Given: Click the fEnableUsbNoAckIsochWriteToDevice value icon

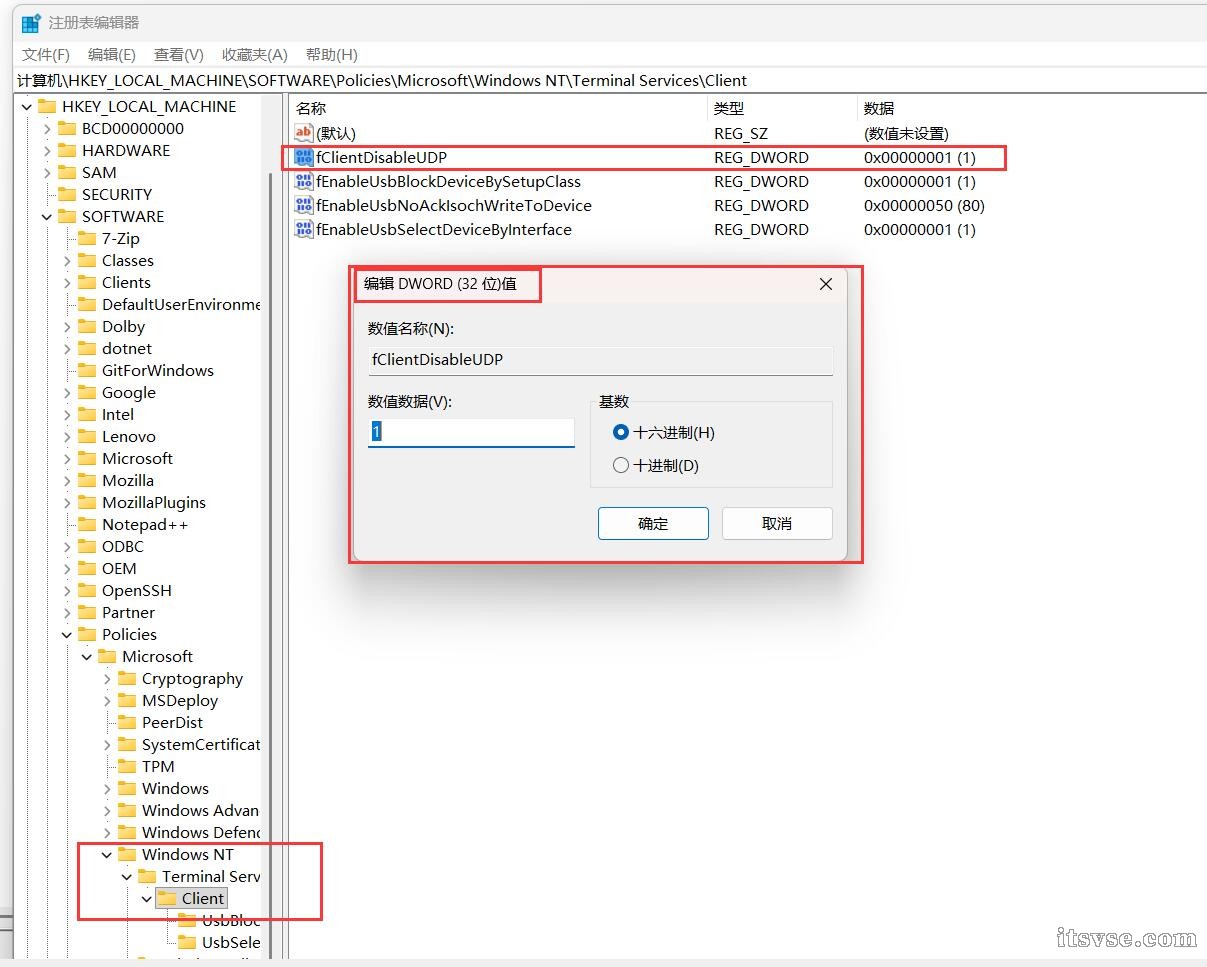Looking at the screenshot, I should (x=304, y=206).
